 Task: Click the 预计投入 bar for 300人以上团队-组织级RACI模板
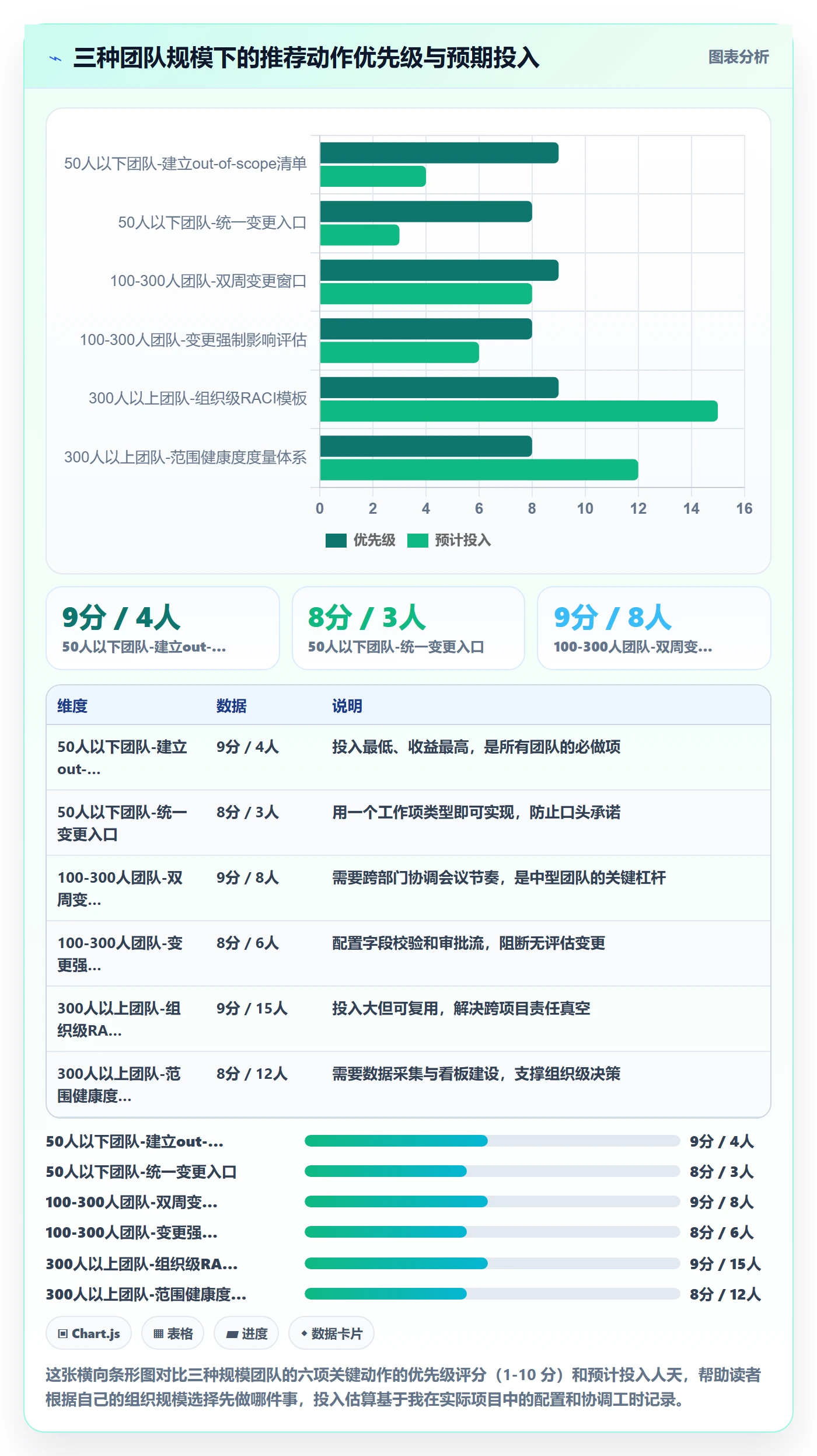(519, 411)
